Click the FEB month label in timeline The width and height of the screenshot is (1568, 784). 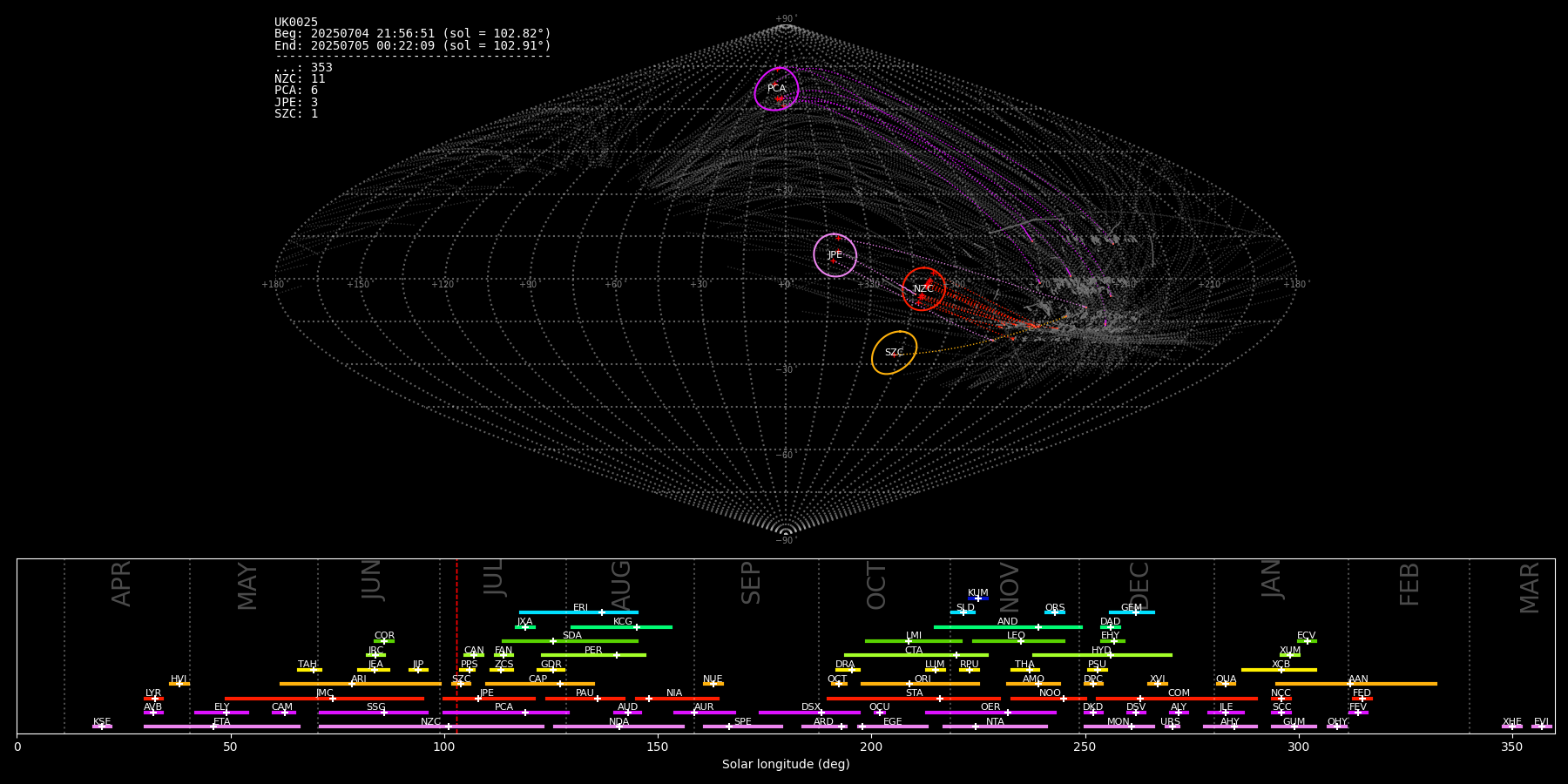point(1409,585)
